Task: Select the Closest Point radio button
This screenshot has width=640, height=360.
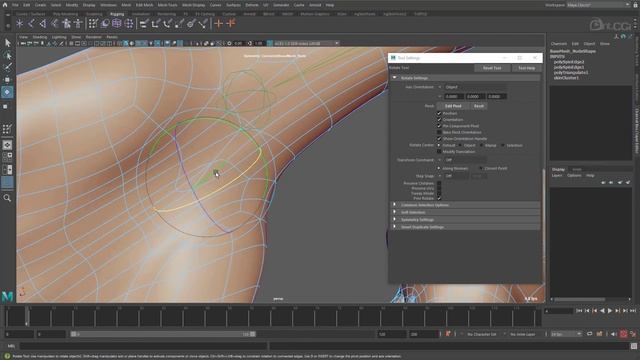Action: pyautogui.click(x=480, y=168)
